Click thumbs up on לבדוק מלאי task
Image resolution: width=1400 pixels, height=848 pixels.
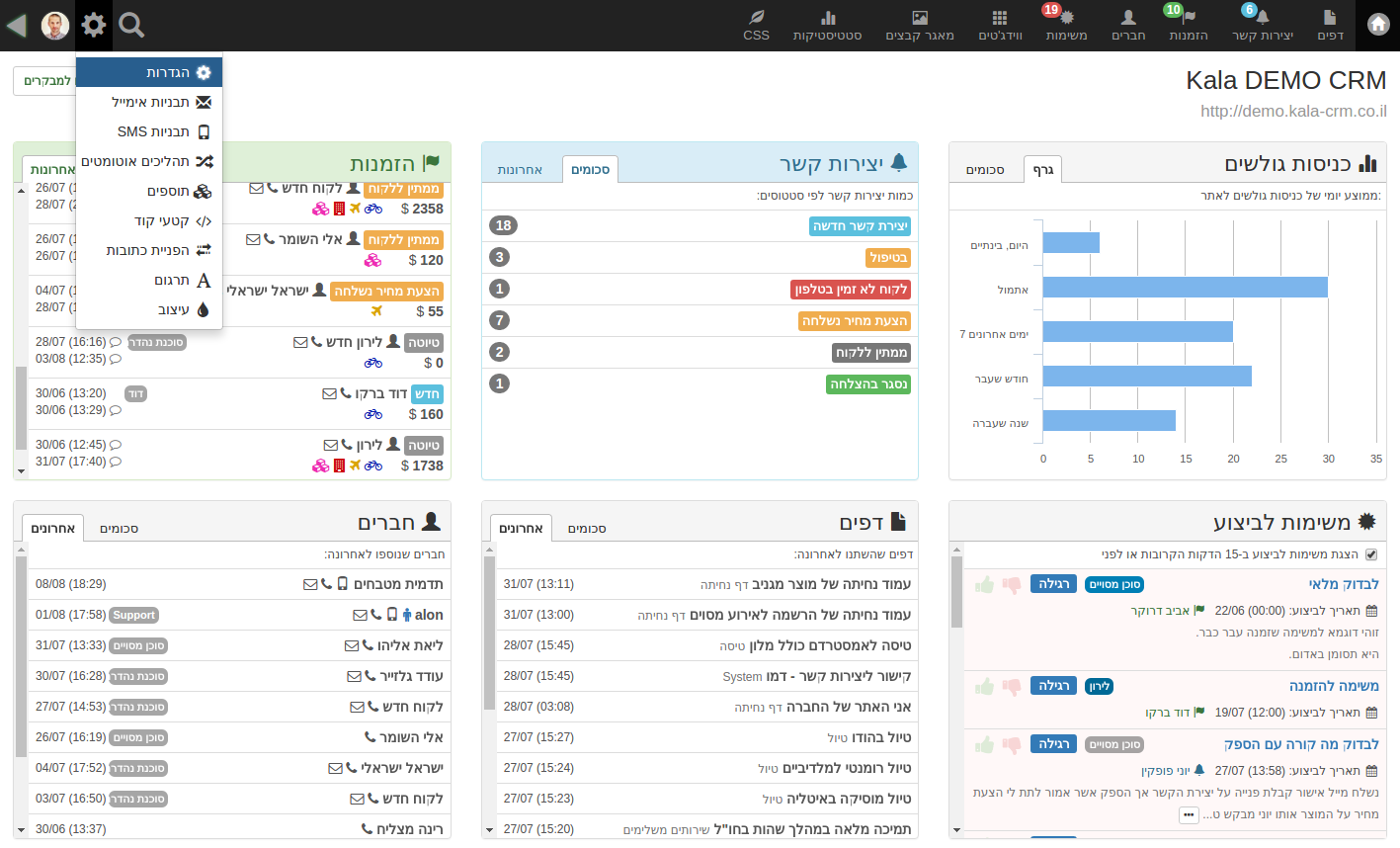point(984,585)
